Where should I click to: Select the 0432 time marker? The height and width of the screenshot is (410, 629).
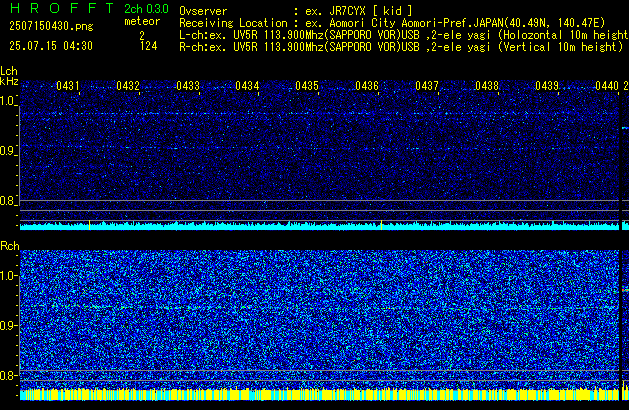click(128, 86)
